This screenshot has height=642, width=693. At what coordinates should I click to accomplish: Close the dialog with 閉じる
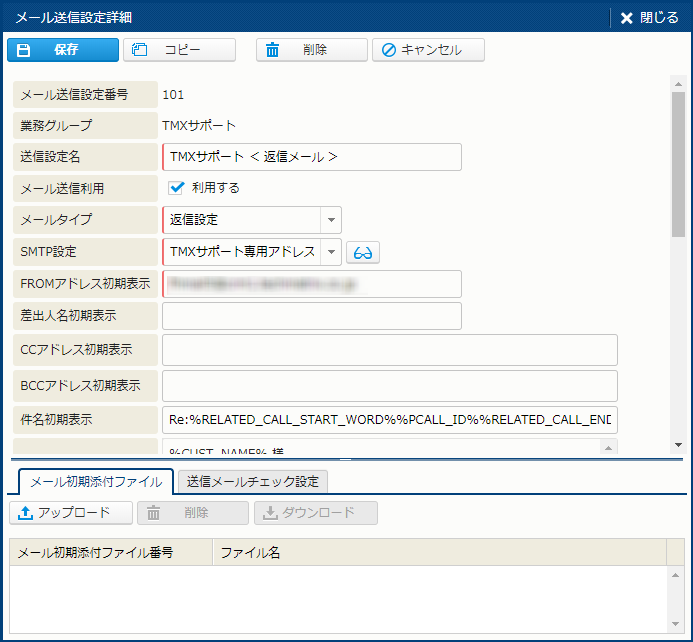click(649, 17)
